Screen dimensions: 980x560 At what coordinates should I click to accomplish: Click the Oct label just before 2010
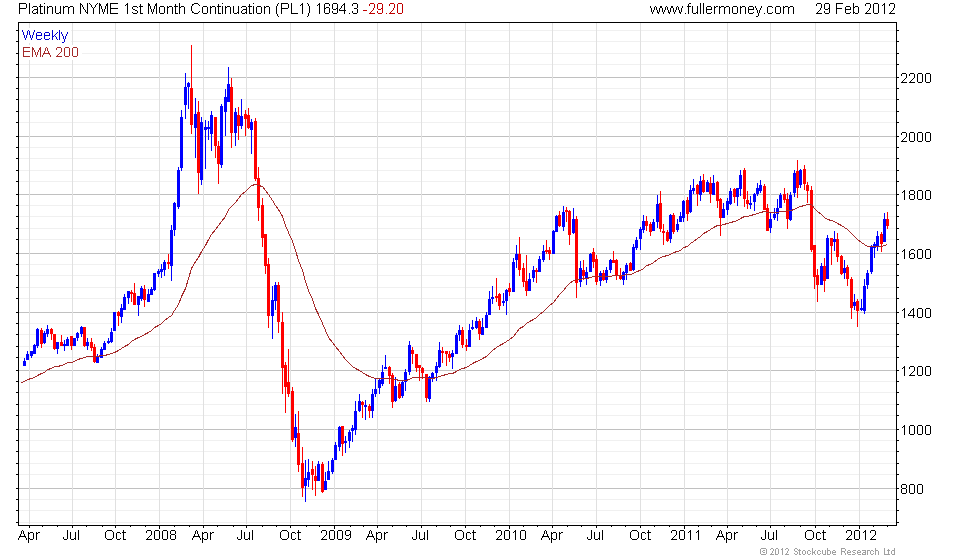pyautogui.click(x=465, y=536)
